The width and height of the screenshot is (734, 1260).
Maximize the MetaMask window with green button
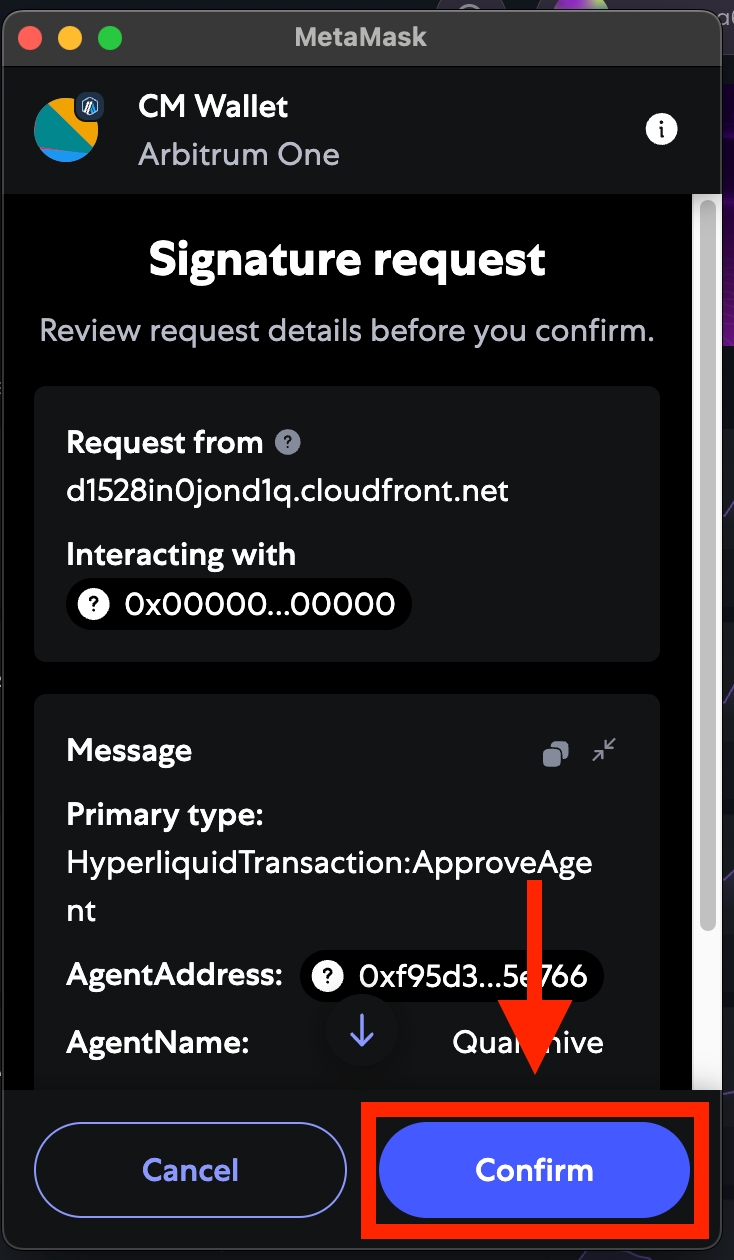(109, 38)
